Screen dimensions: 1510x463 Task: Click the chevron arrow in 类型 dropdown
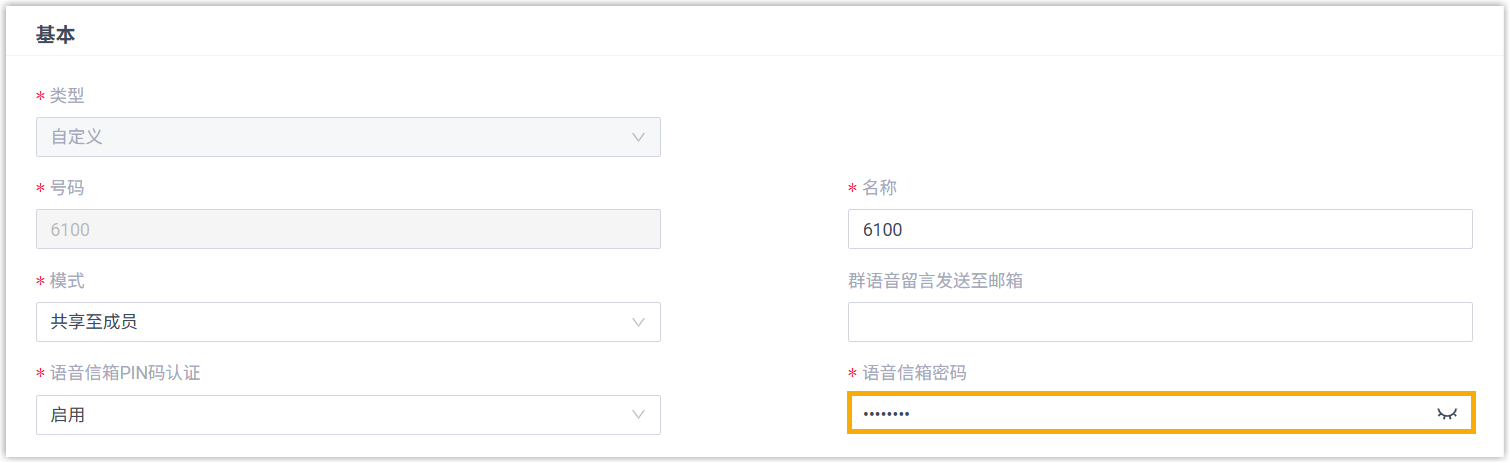coord(639,137)
